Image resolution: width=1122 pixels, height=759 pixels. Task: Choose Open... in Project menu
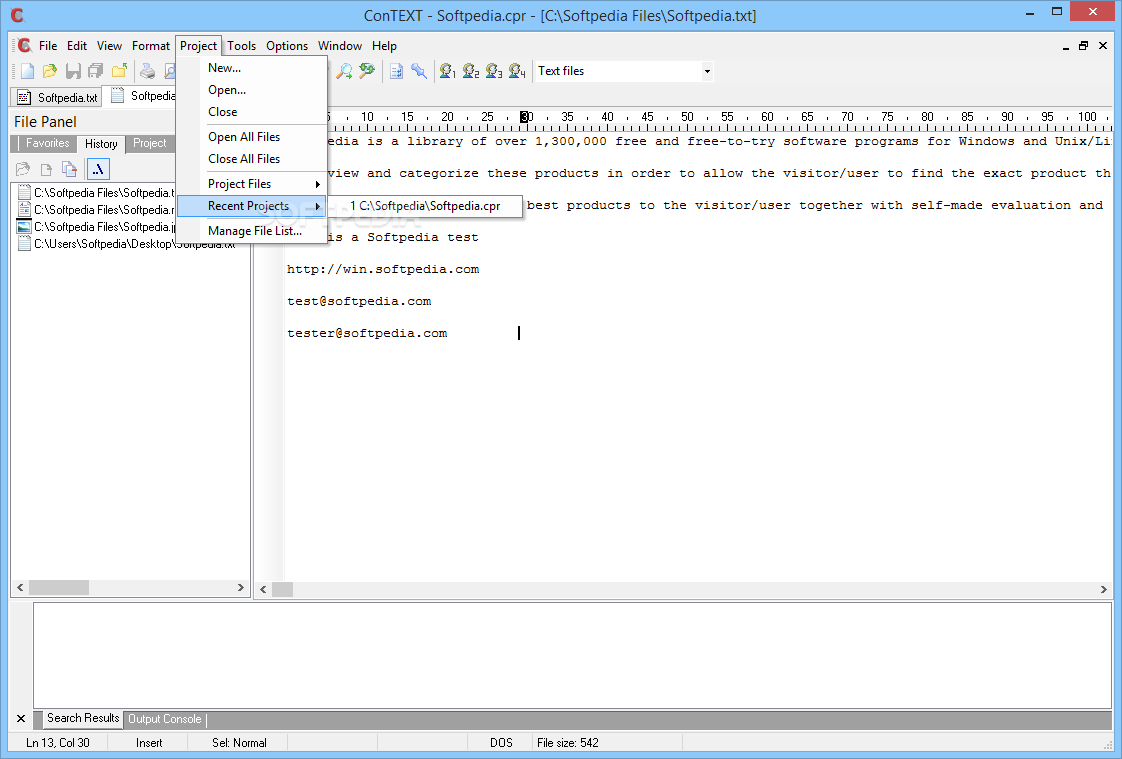pos(252,90)
